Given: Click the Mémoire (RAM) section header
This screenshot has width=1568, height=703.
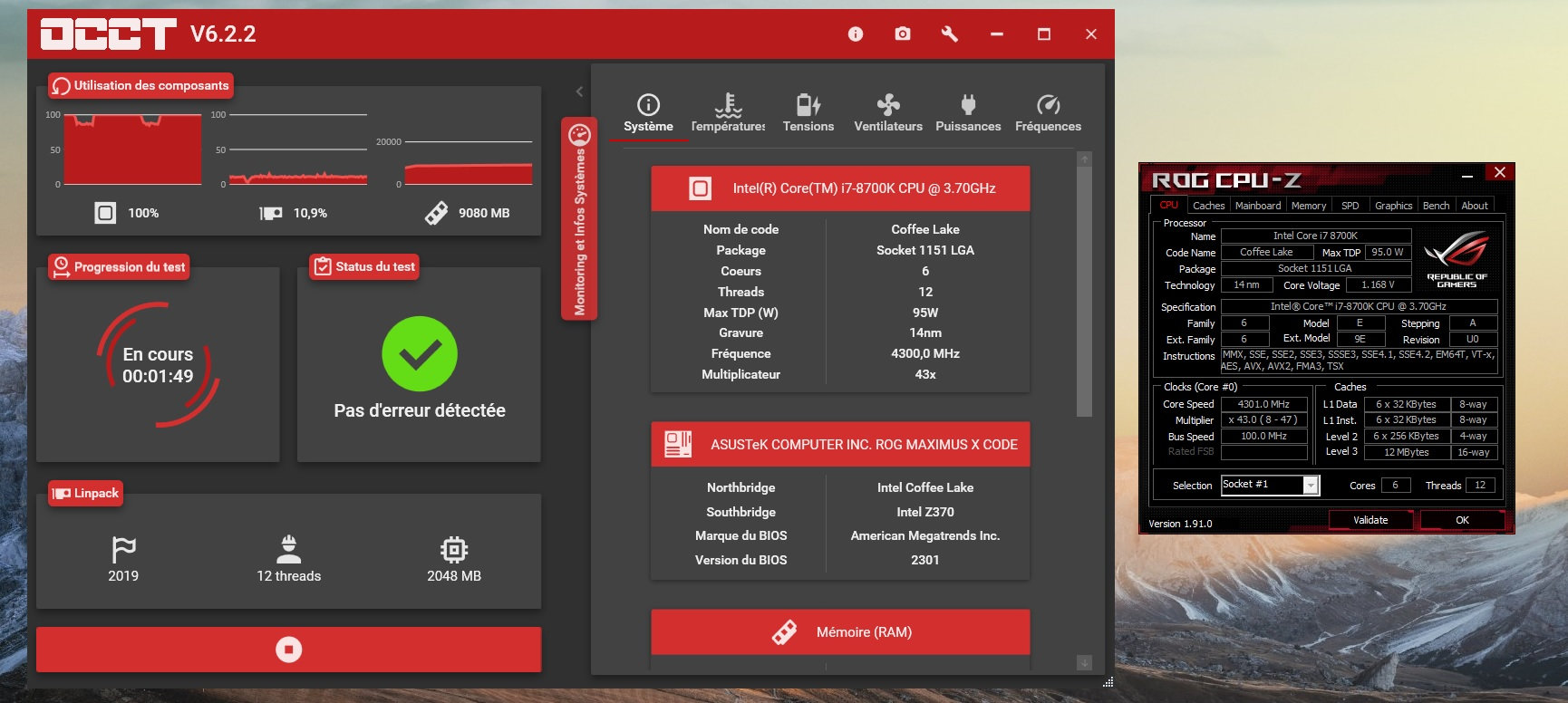Looking at the screenshot, I should pyautogui.click(x=840, y=631).
